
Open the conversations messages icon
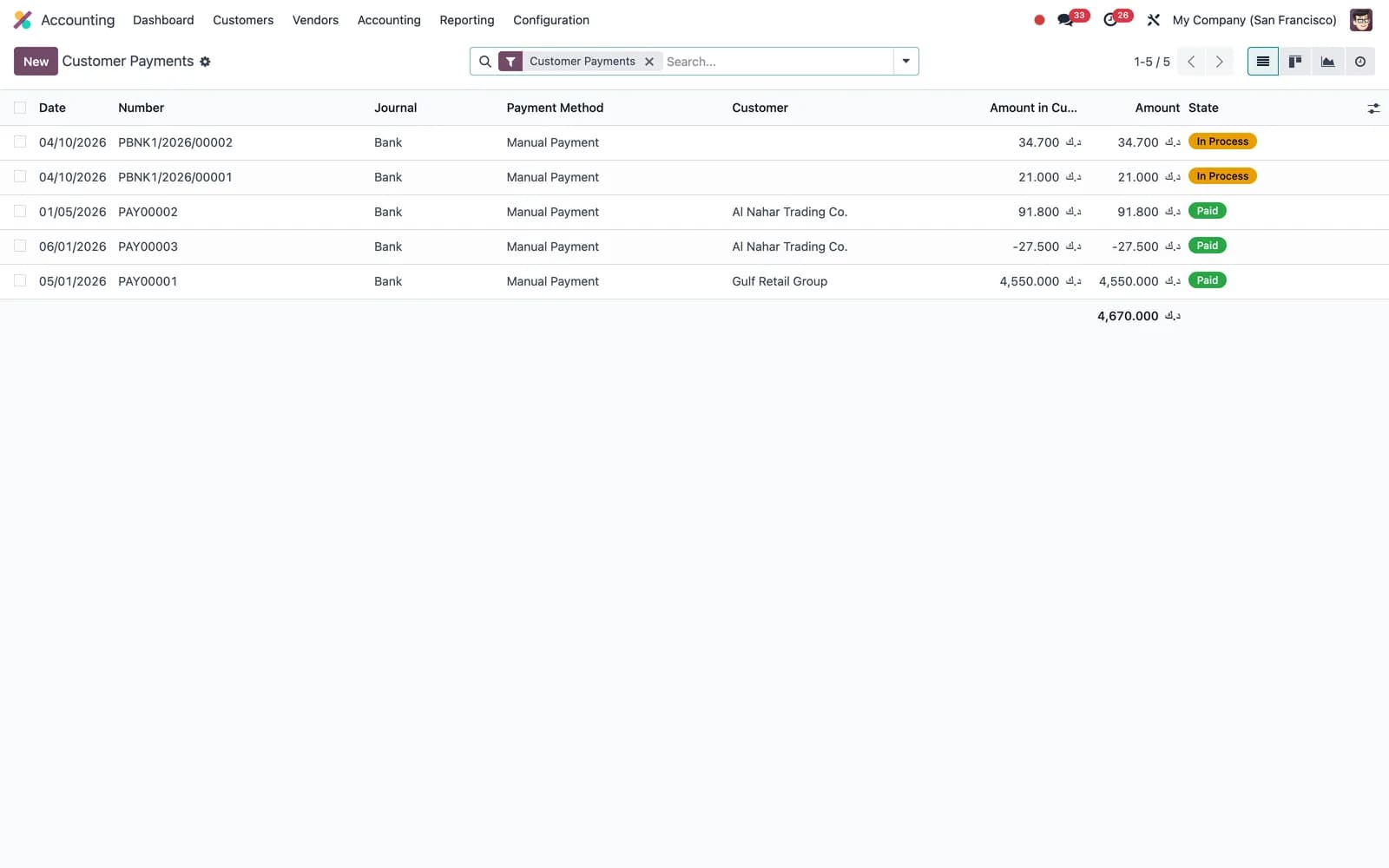(1065, 20)
